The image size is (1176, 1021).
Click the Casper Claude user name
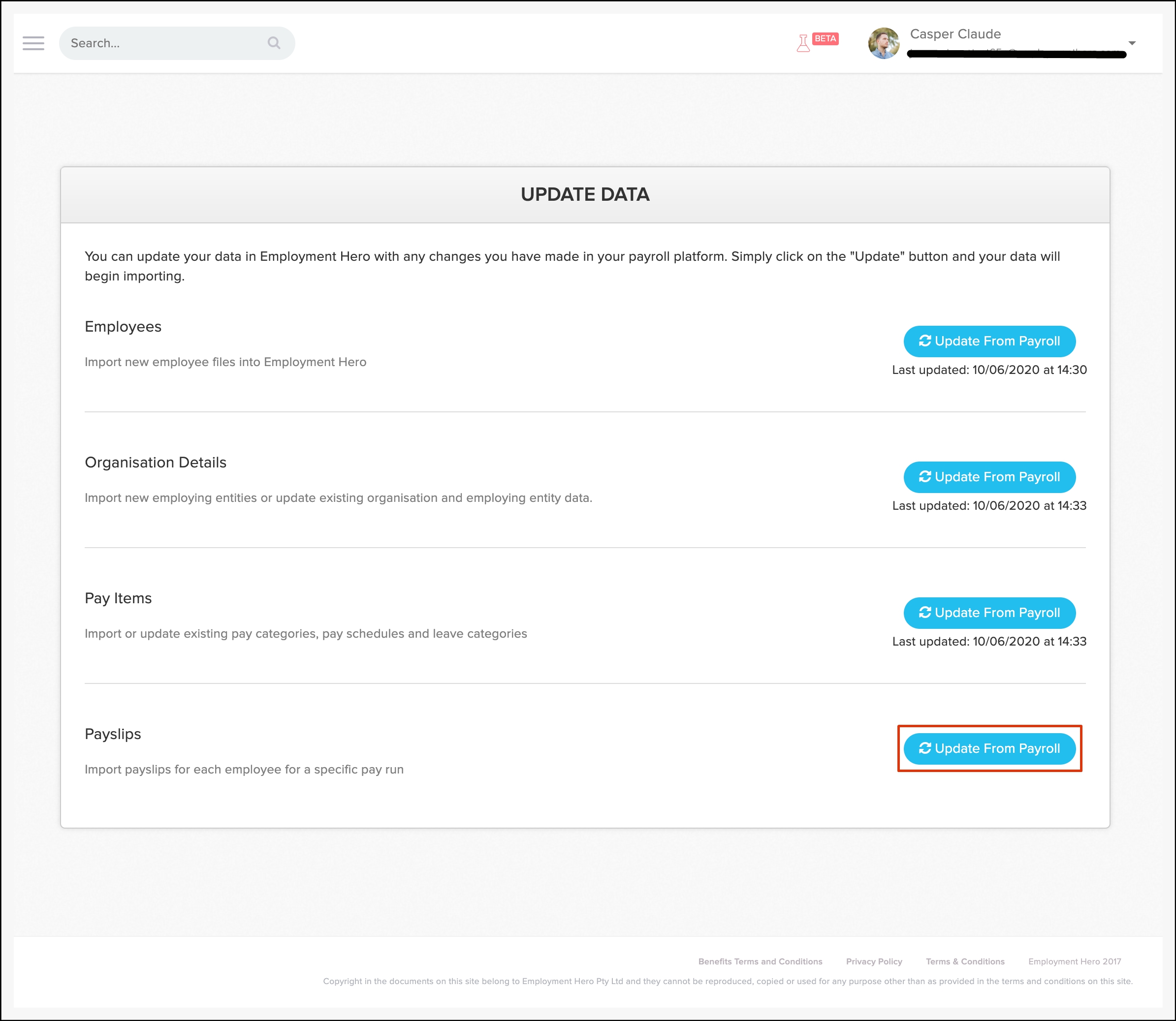[955, 34]
